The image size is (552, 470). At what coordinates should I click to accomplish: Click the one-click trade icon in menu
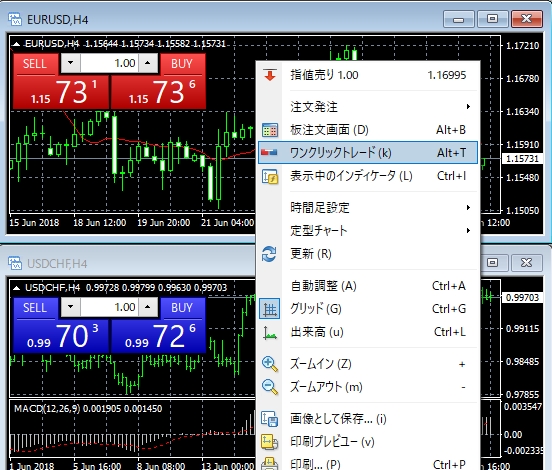pos(269,152)
